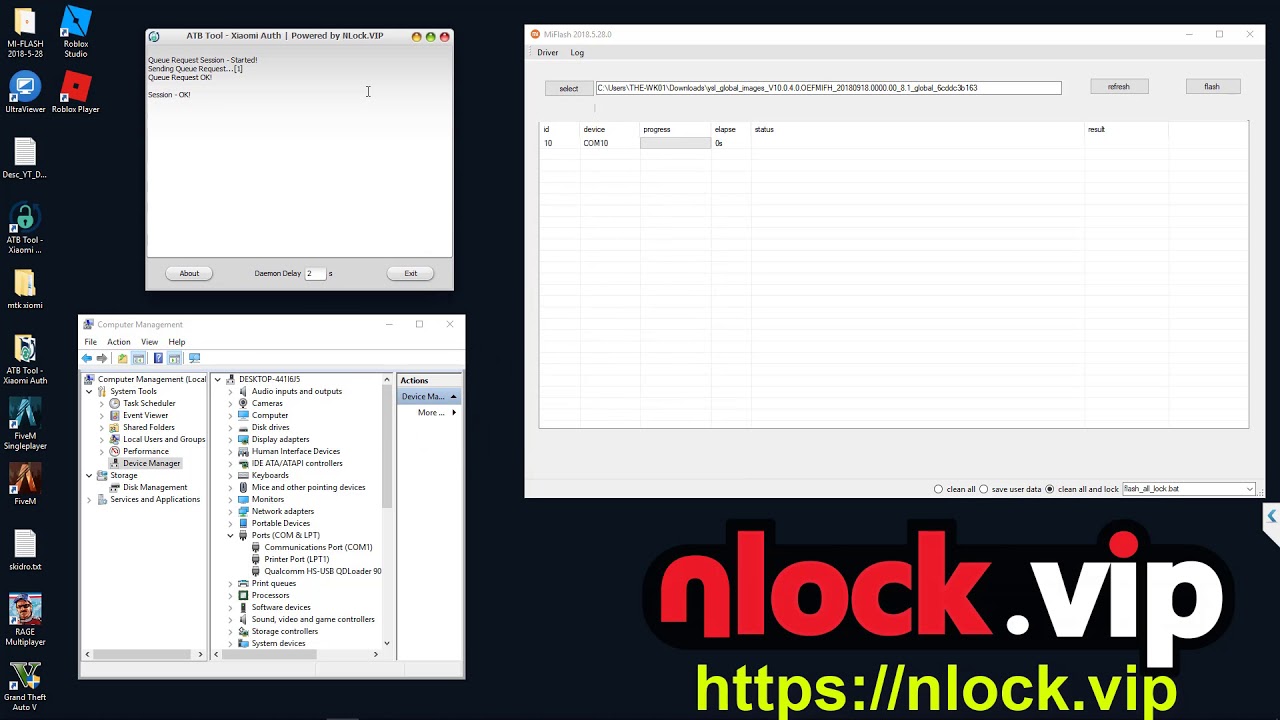Select Printer Port (LPT1) device

296,559
